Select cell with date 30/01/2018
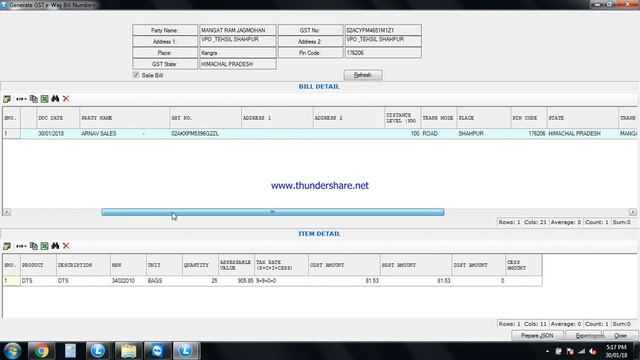 click(x=58, y=133)
